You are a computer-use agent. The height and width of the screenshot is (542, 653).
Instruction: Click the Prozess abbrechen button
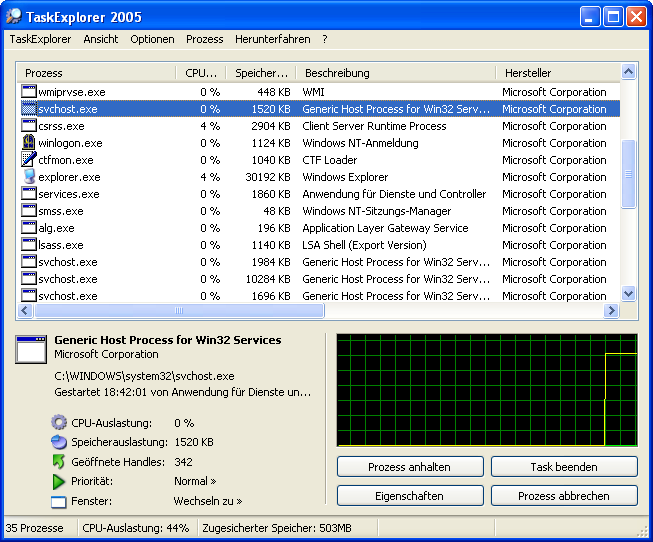point(564,496)
